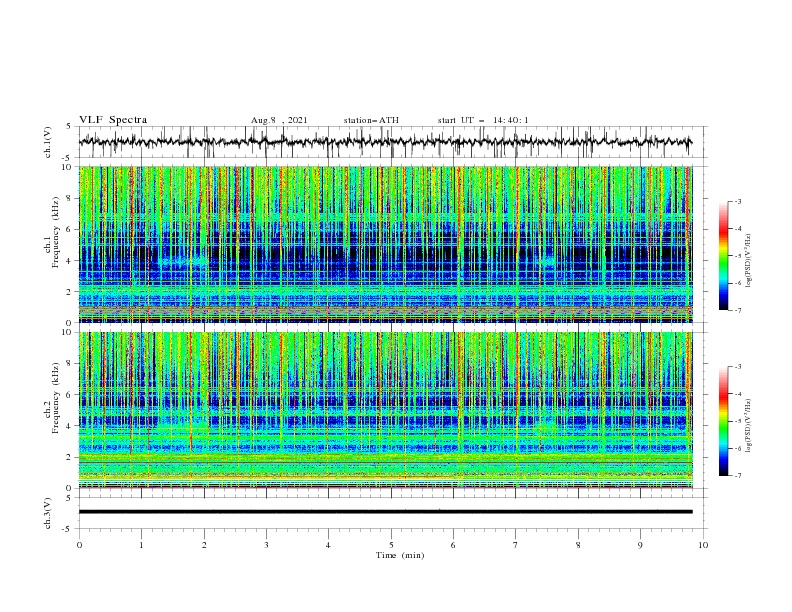Click the lower colorbar log(PSD)(V²/Hz) label
The width and height of the screenshot is (792, 612).
pos(748,426)
